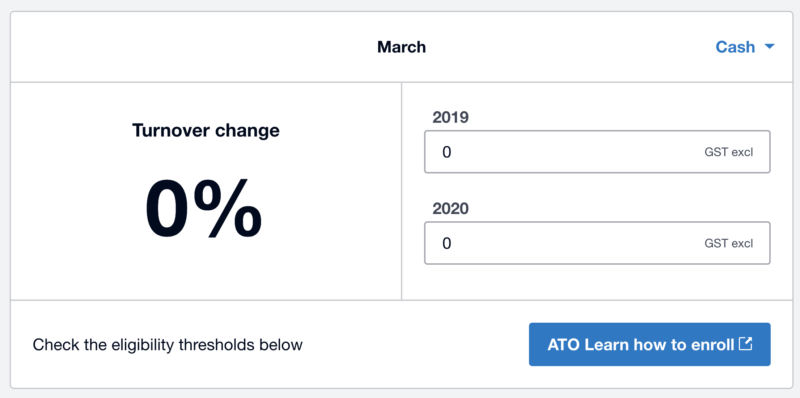
Task: Click the ATO Learn how to enroll button
Action: click(649, 344)
